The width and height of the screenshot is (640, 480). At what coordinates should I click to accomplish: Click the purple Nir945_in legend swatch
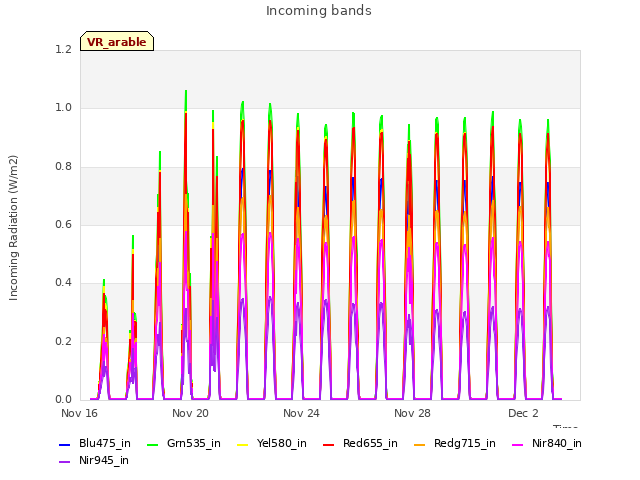(64, 462)
